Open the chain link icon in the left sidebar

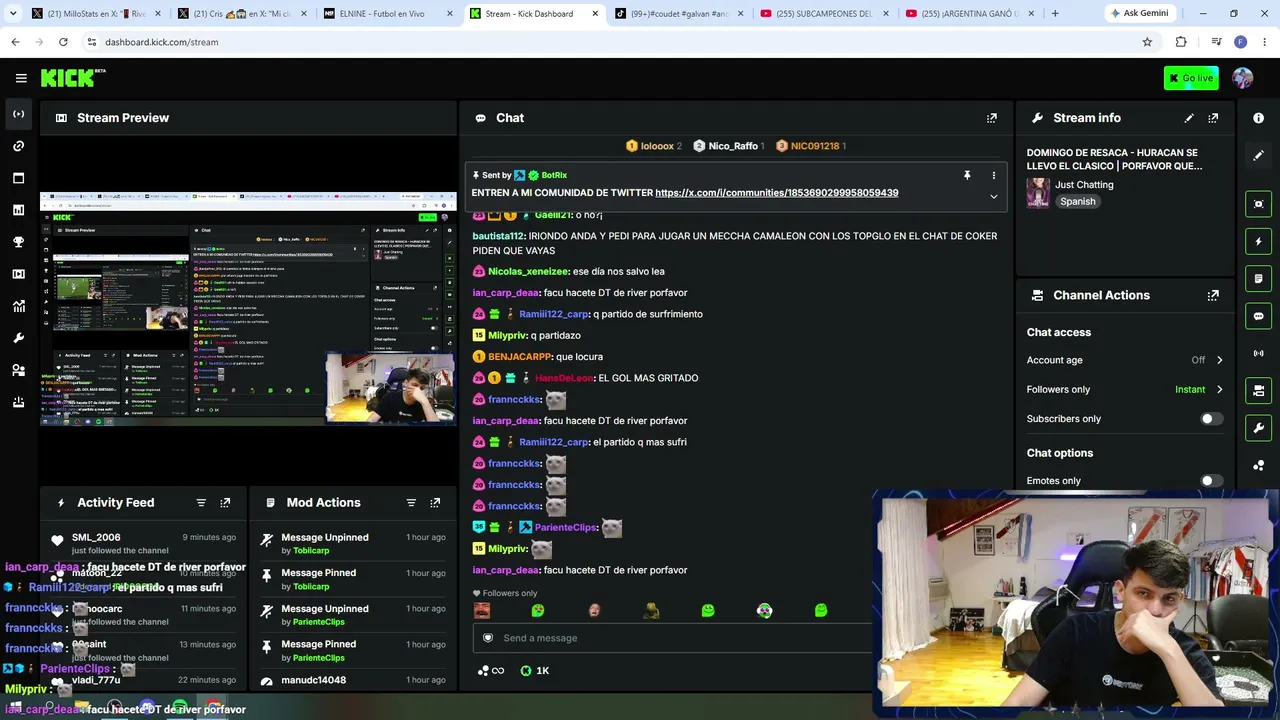(x=18, y=146)
